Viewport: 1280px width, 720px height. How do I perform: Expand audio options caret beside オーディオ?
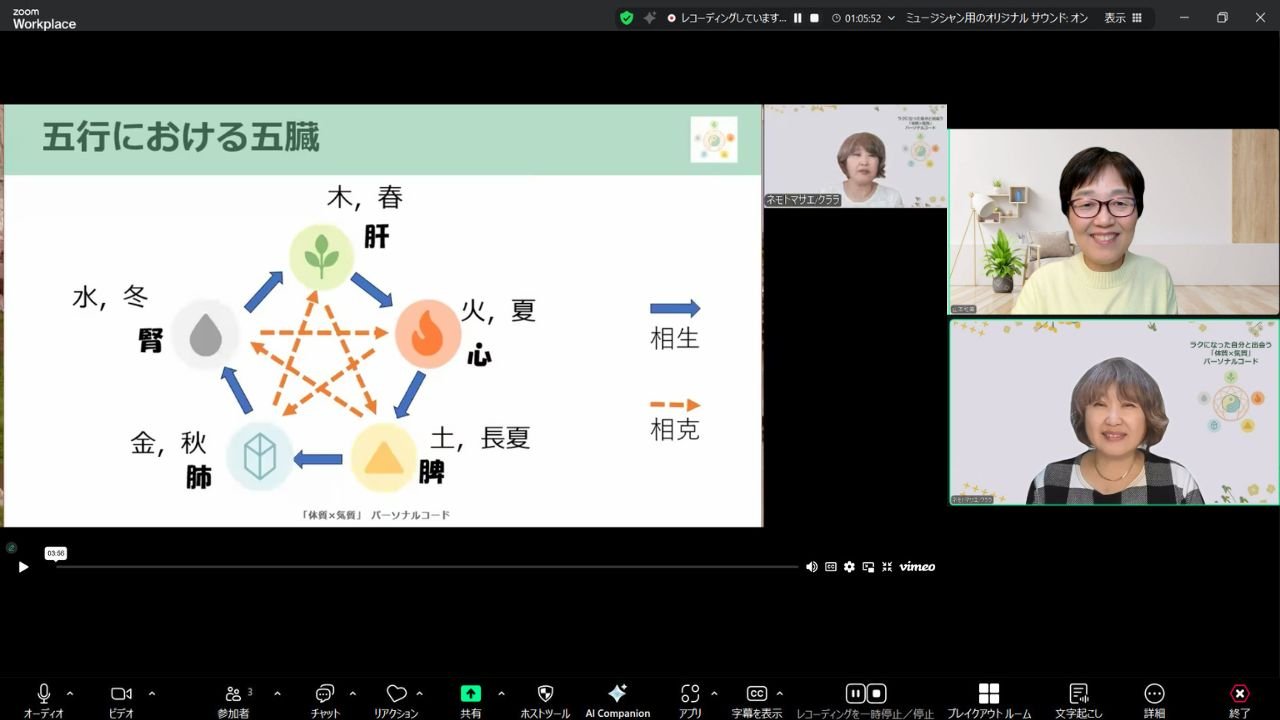[70, 693]
